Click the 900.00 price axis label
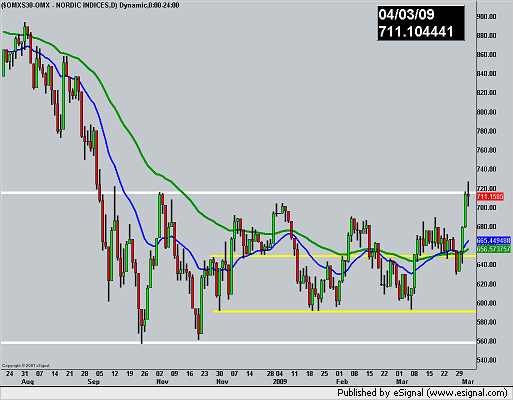 487,16
